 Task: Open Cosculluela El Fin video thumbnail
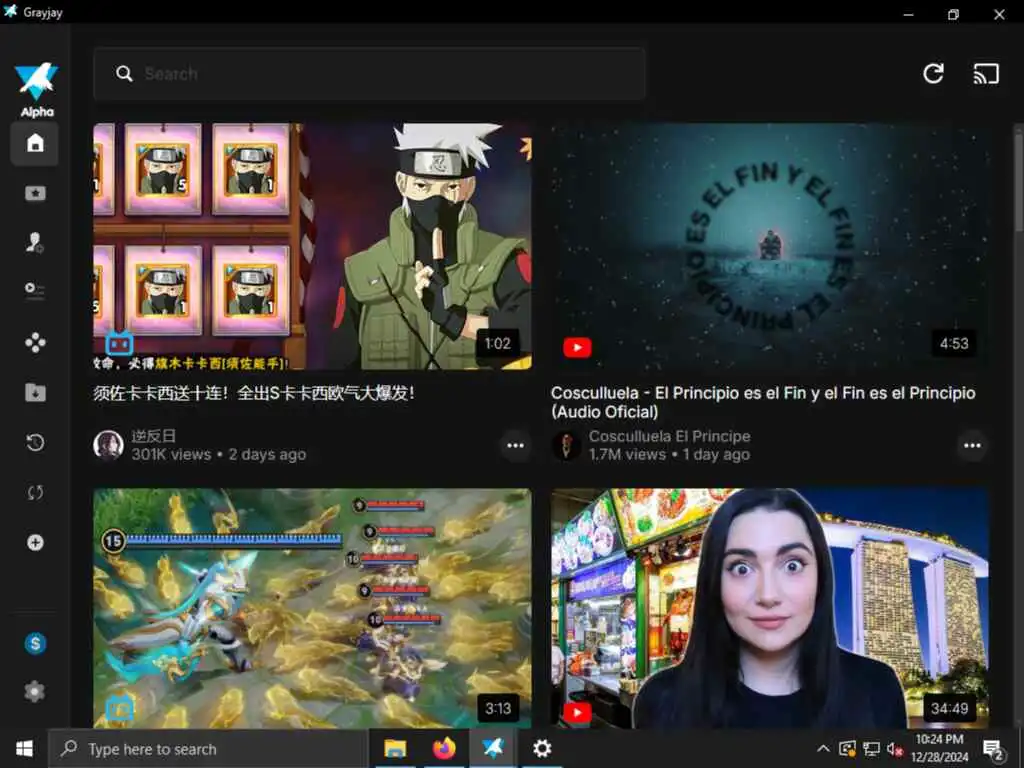(769, 246)
